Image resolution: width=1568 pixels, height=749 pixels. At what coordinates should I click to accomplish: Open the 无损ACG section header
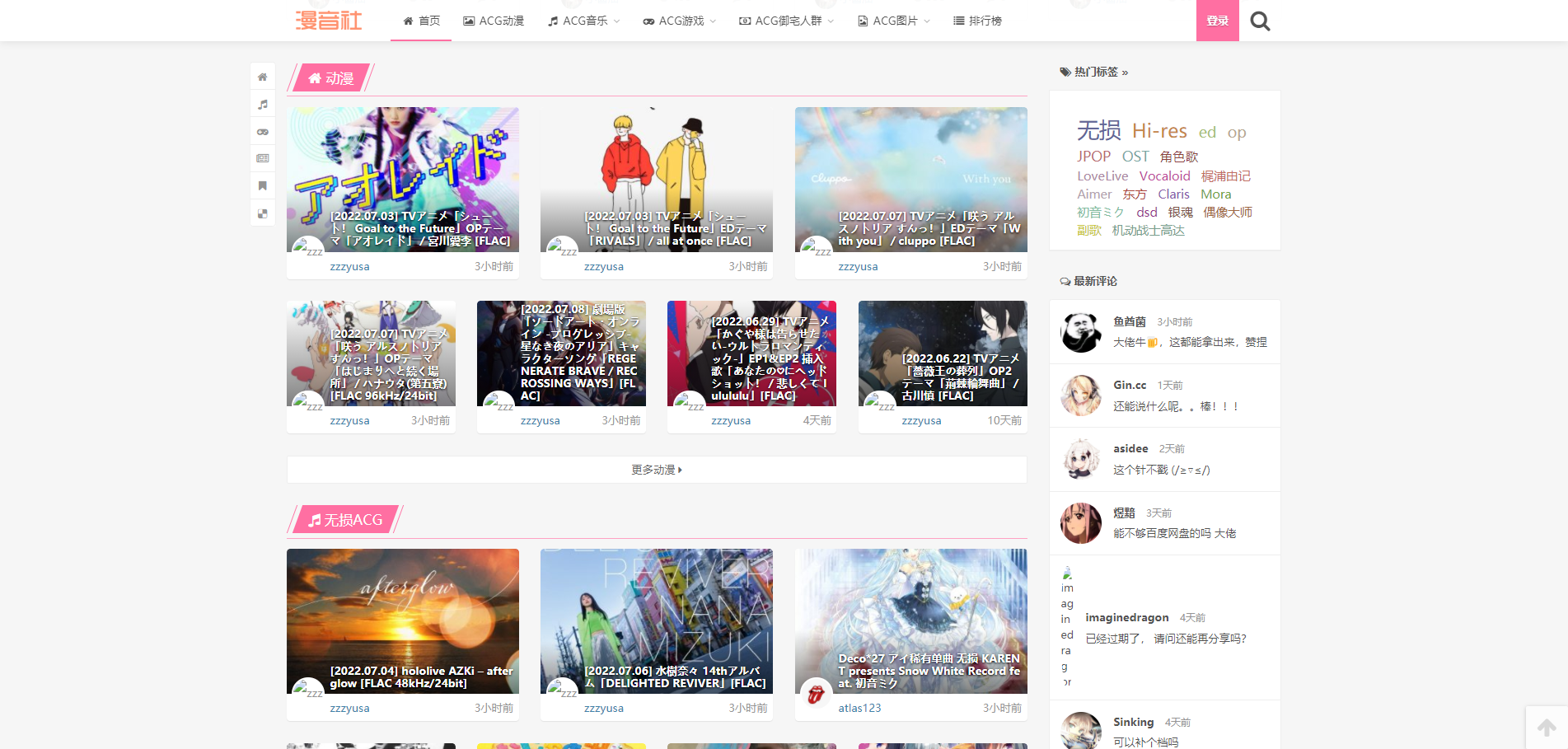point(345,520)
